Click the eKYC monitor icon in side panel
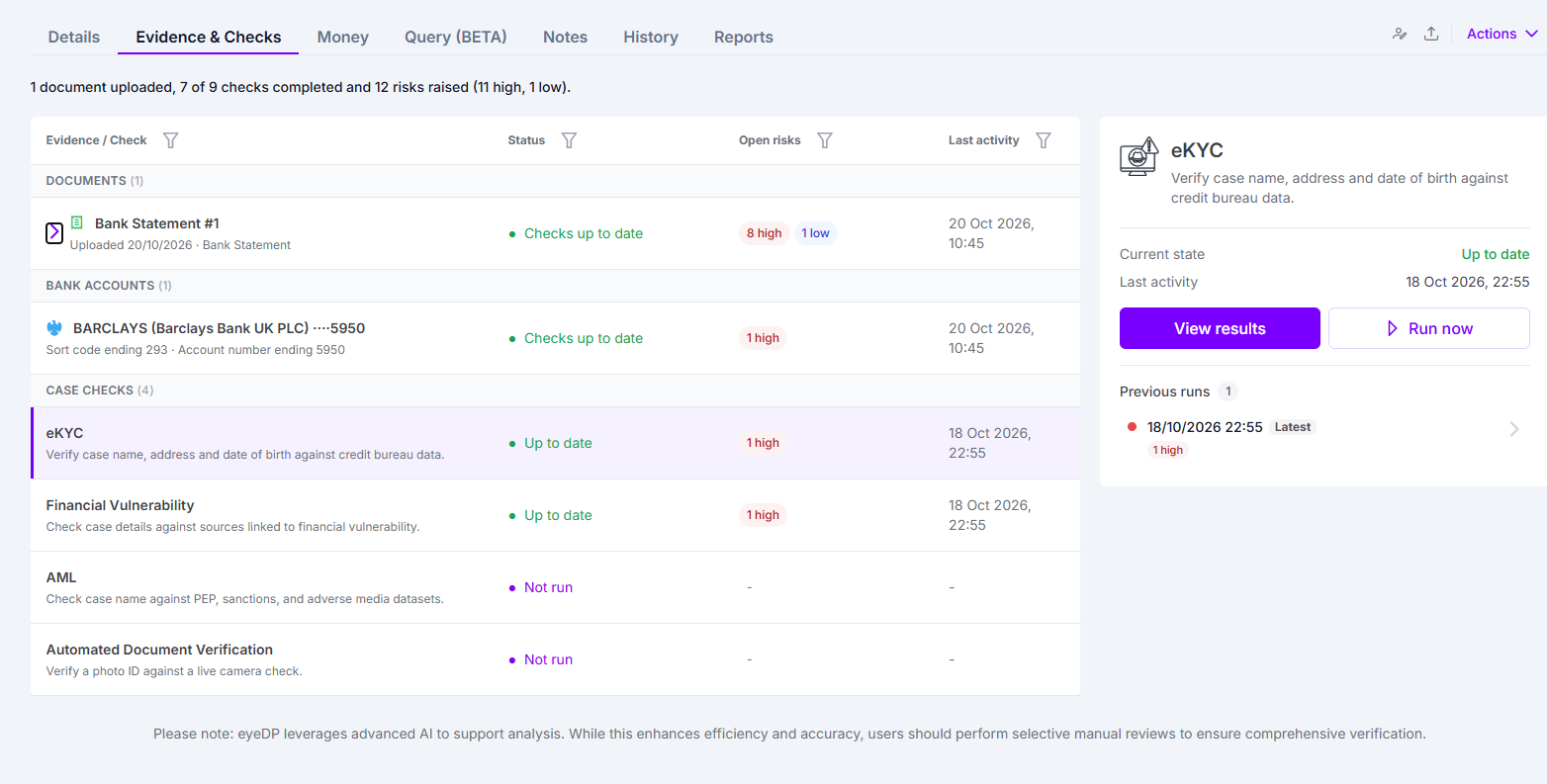The image size is (1547, 784). pyautogui.click(x=1138, y=156)
